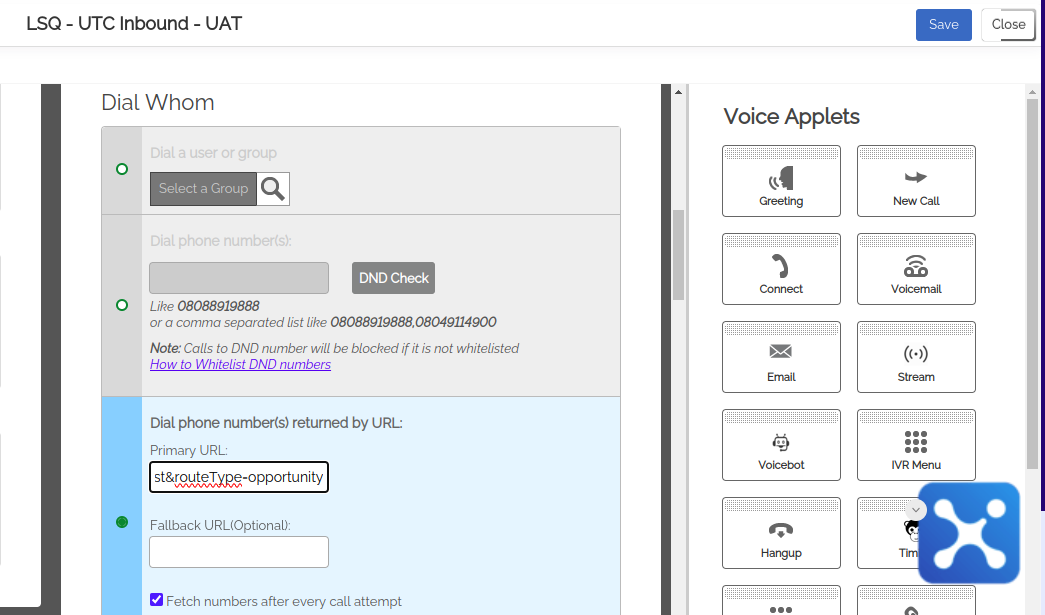The width and height of the screenshot is (1045, 615).
Task: Click the Fallback URL input field
Action: click(x=239, y=552)
